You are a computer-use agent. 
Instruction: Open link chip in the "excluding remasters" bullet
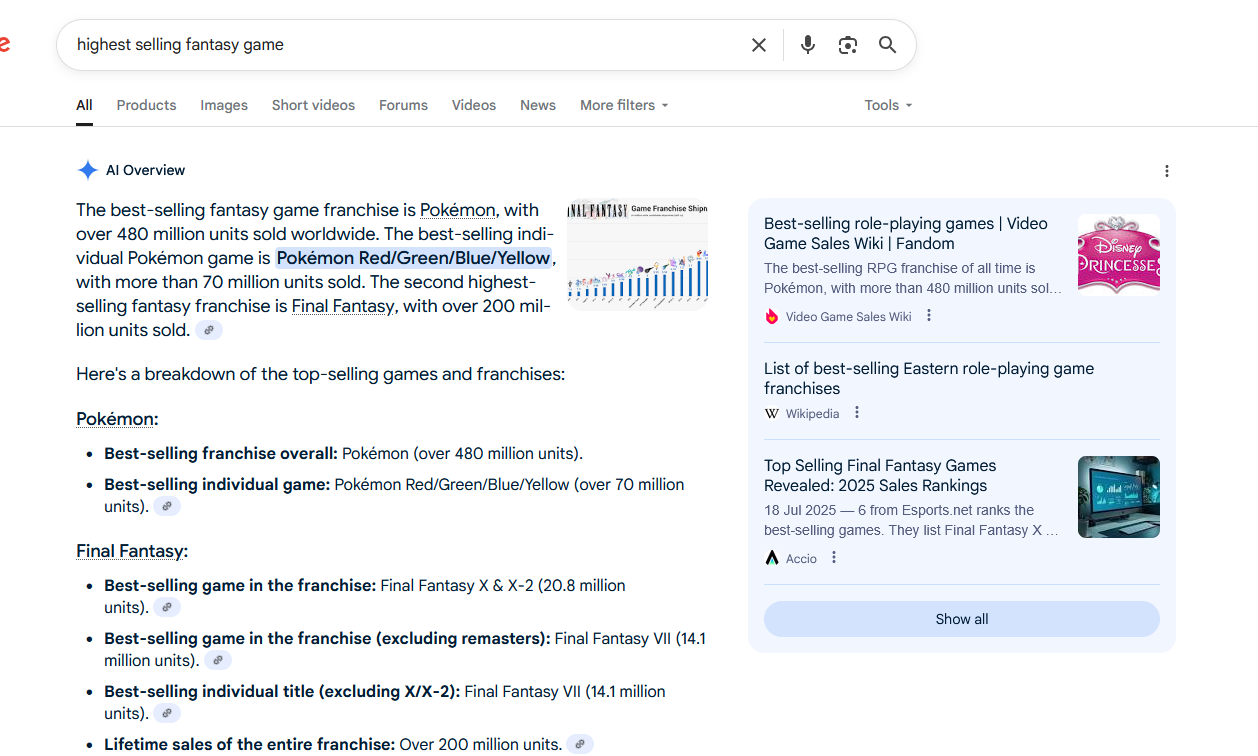pyautogui.click(x=218, y=660)
